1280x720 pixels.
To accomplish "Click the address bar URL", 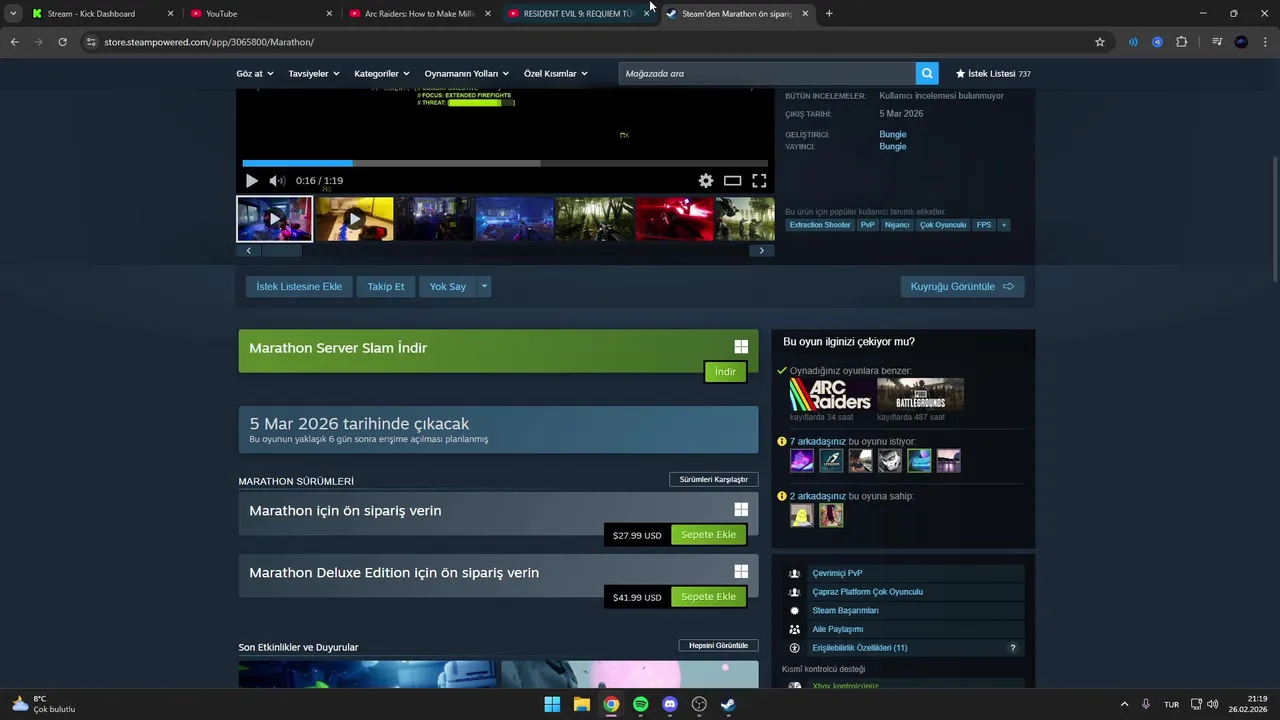I will click(209, 42).
